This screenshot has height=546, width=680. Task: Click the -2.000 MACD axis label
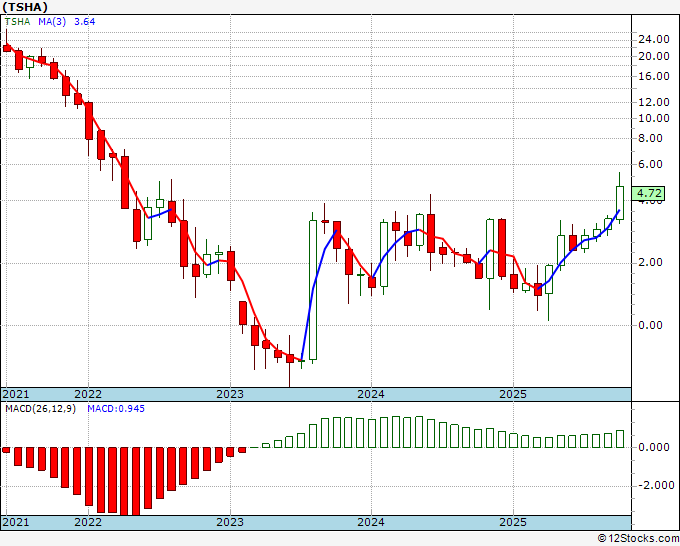(656, 485)
